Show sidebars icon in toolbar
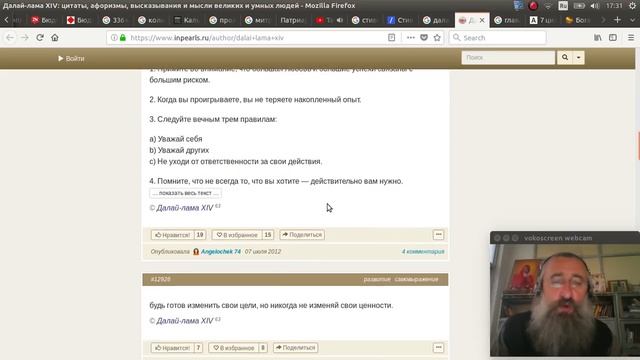This screenshot has height=360, width=640. (x=613, y=38)
